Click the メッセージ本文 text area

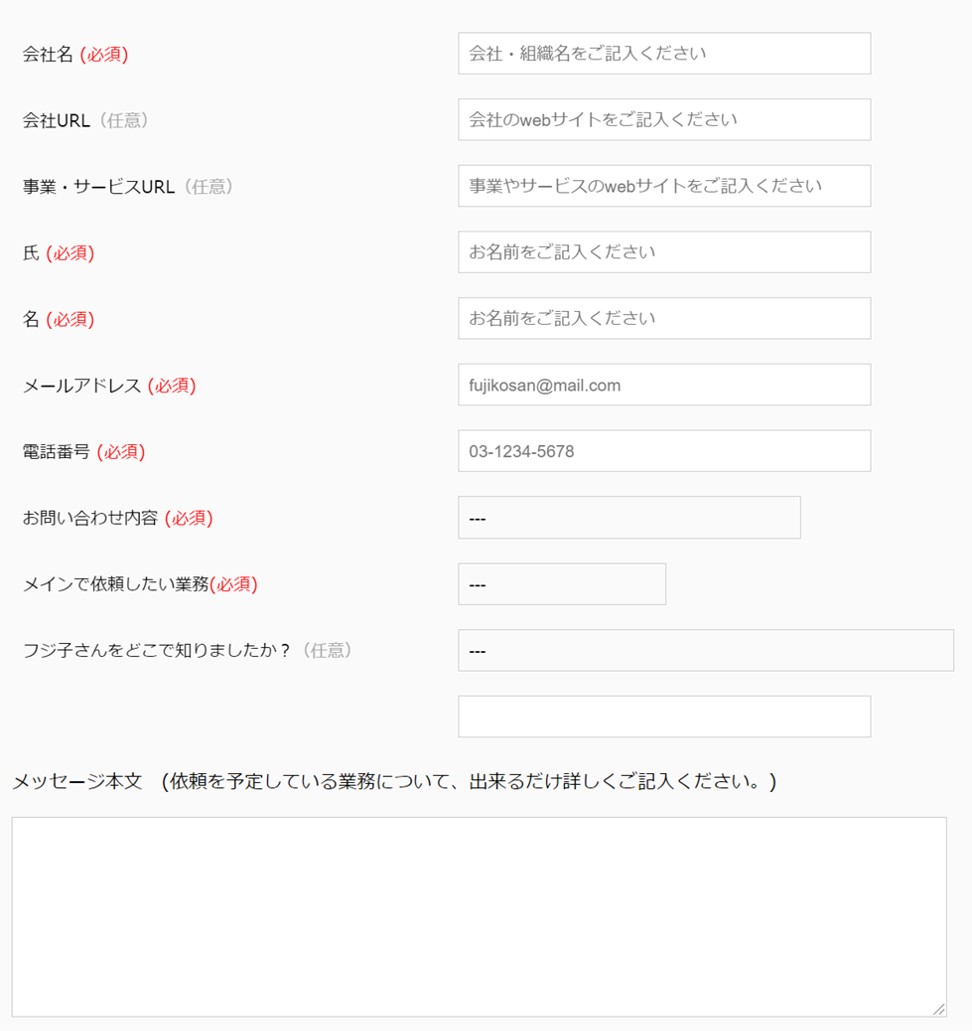click(x=479, y=917)
